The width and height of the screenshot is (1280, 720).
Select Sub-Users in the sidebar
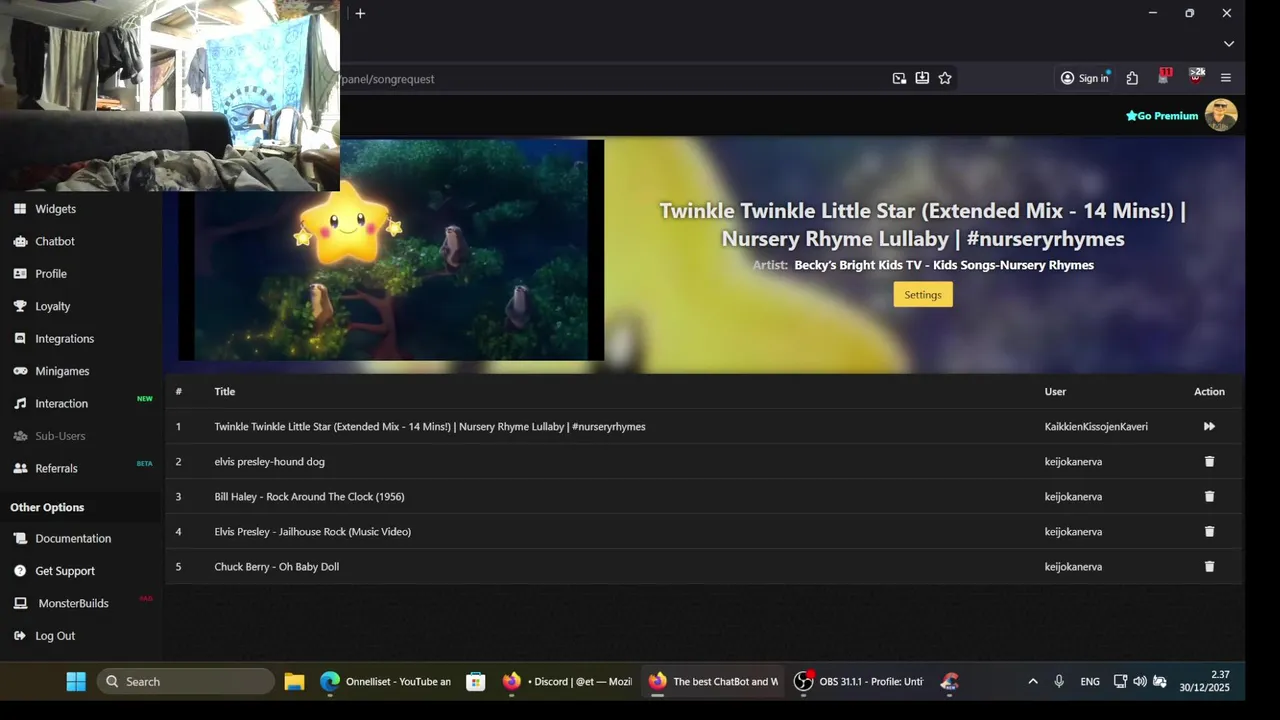coord(60,436)
